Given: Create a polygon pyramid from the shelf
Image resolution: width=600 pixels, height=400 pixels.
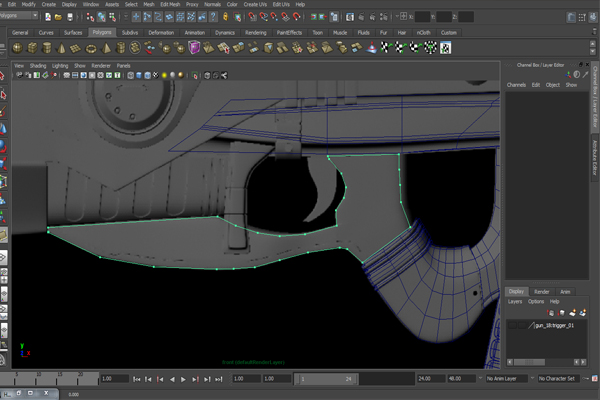Looking at the screenshot, I should pyautogui.click(x=106, y=48).
